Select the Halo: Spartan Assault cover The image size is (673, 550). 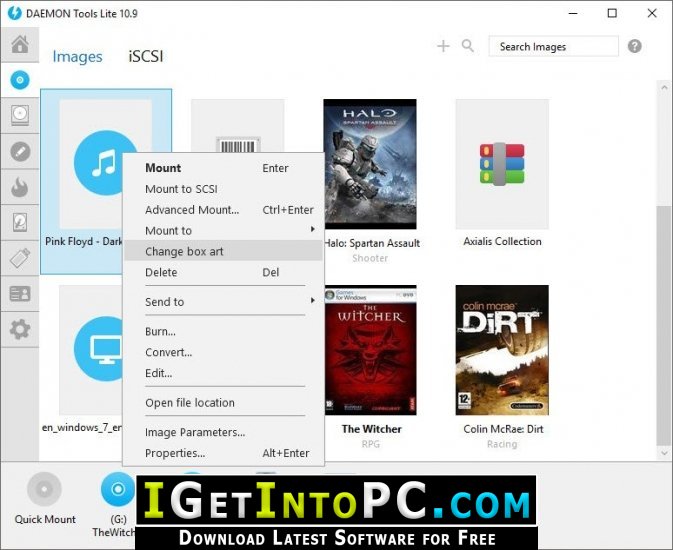click(370, 164)
